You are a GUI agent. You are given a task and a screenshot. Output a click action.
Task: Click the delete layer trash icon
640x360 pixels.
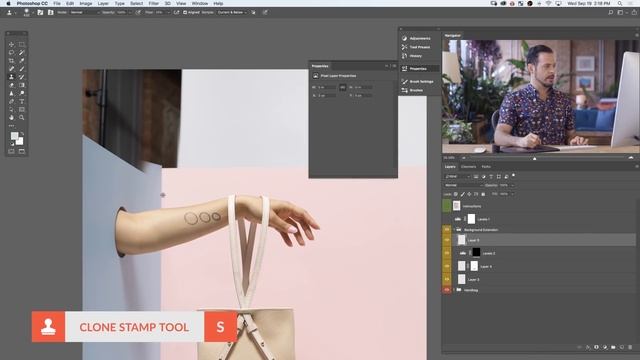(x=630, y=347)
